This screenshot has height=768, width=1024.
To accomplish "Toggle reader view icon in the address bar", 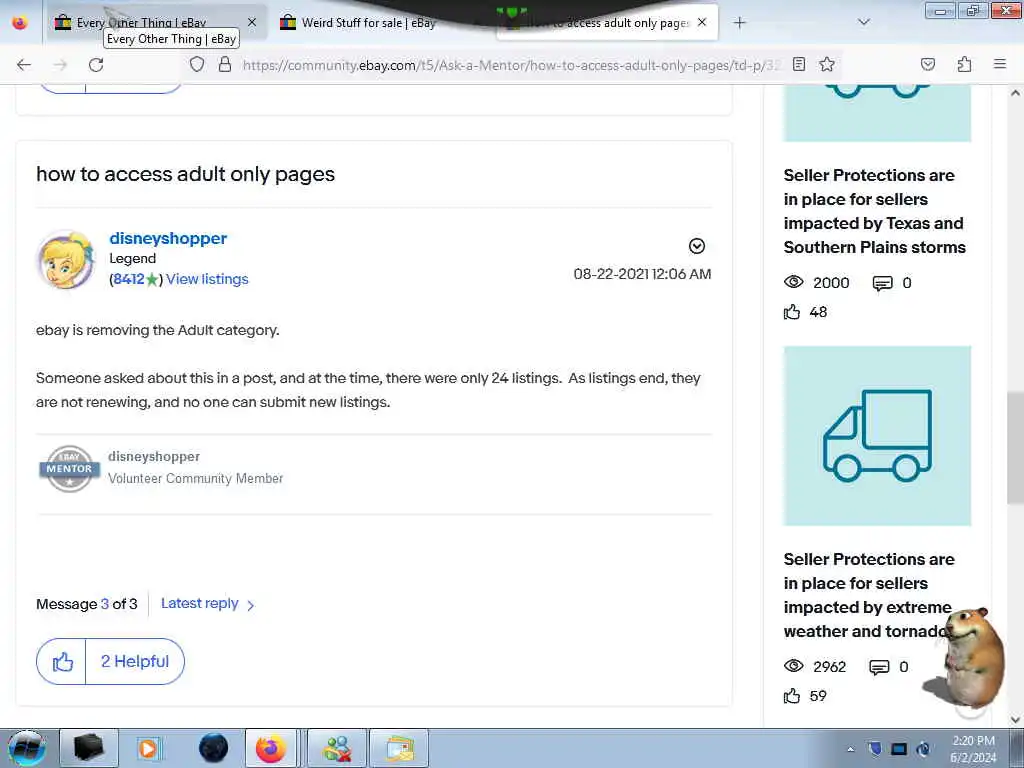I will [x=799, y=64].
